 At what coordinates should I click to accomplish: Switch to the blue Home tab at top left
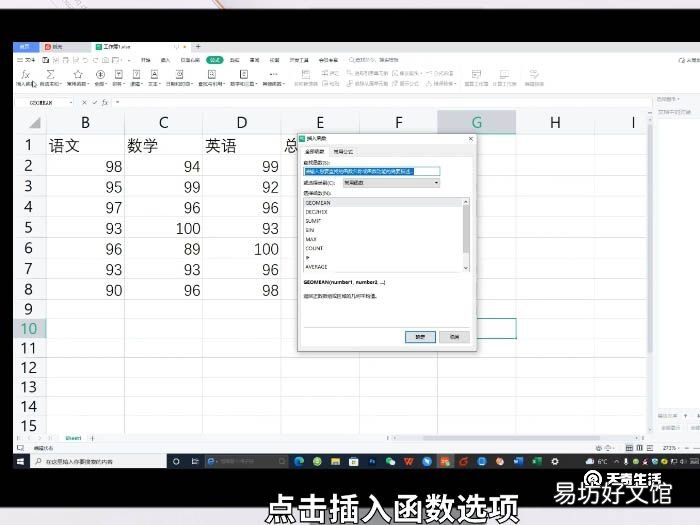tap(25, 46)
